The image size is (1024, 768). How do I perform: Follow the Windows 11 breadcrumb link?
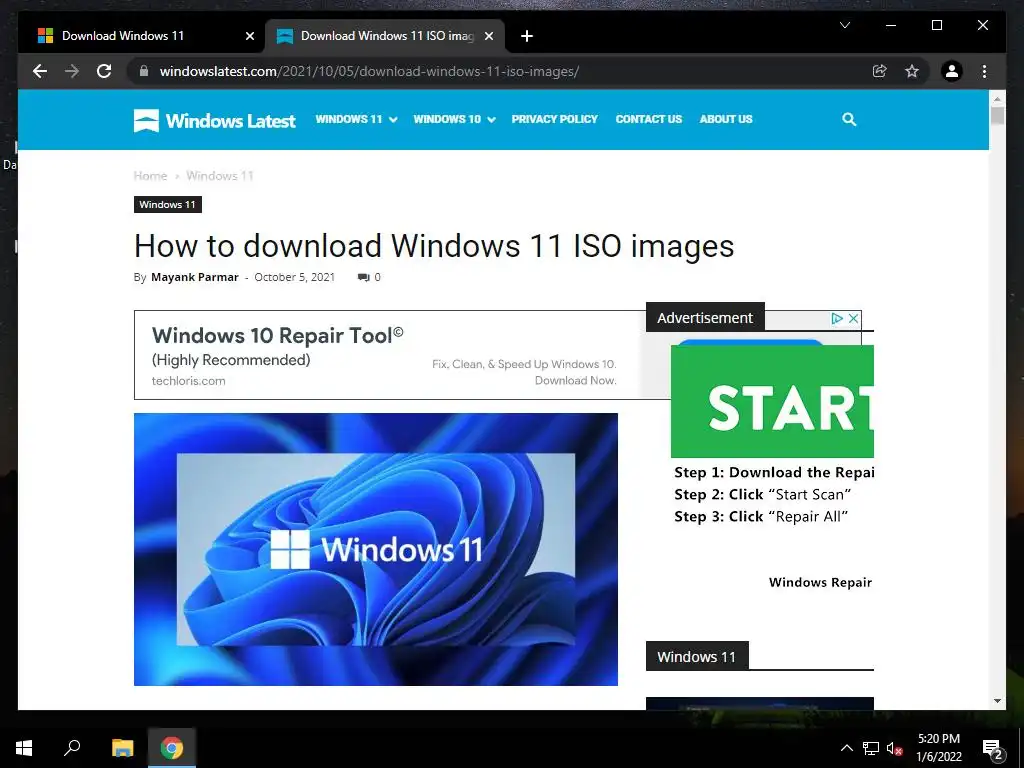(219, 176)
